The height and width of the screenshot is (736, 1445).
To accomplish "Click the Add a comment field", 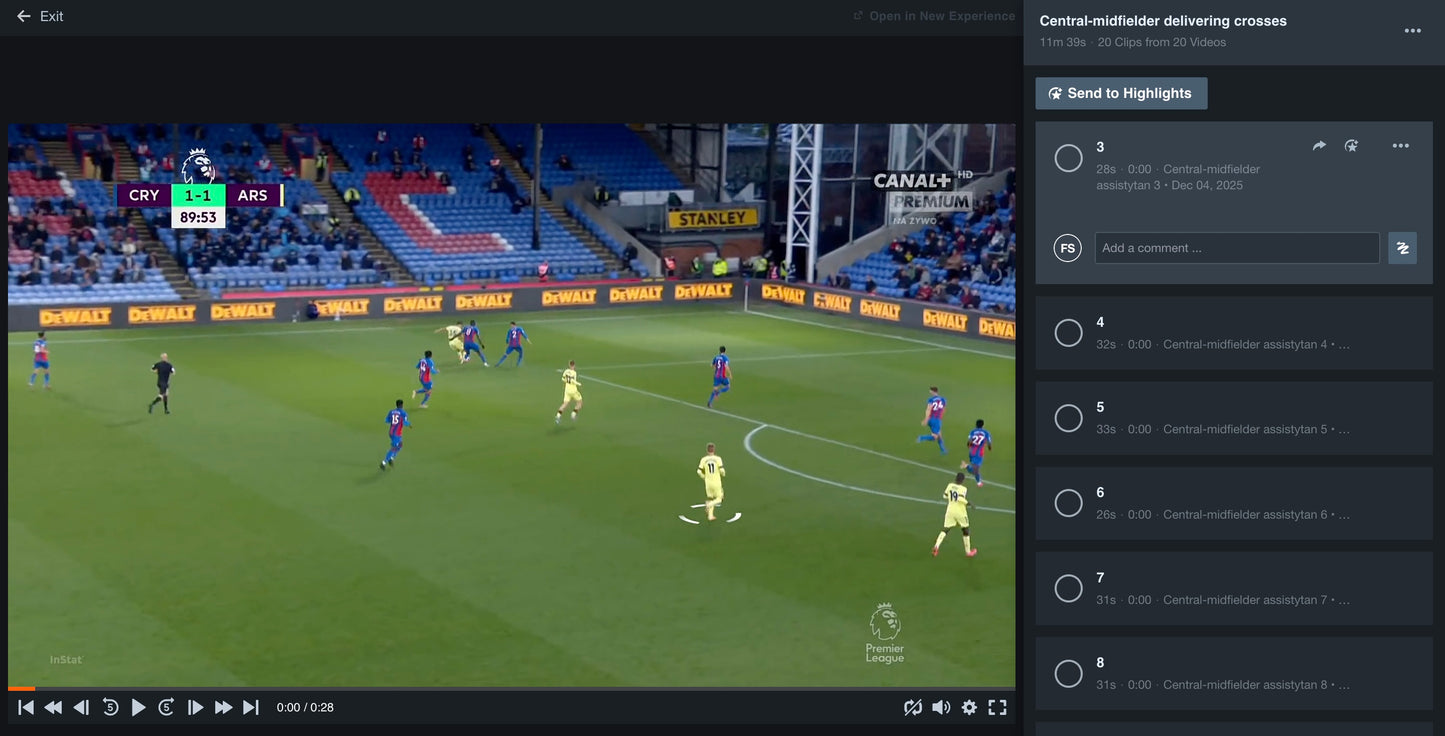I will tap(1236, 248).
